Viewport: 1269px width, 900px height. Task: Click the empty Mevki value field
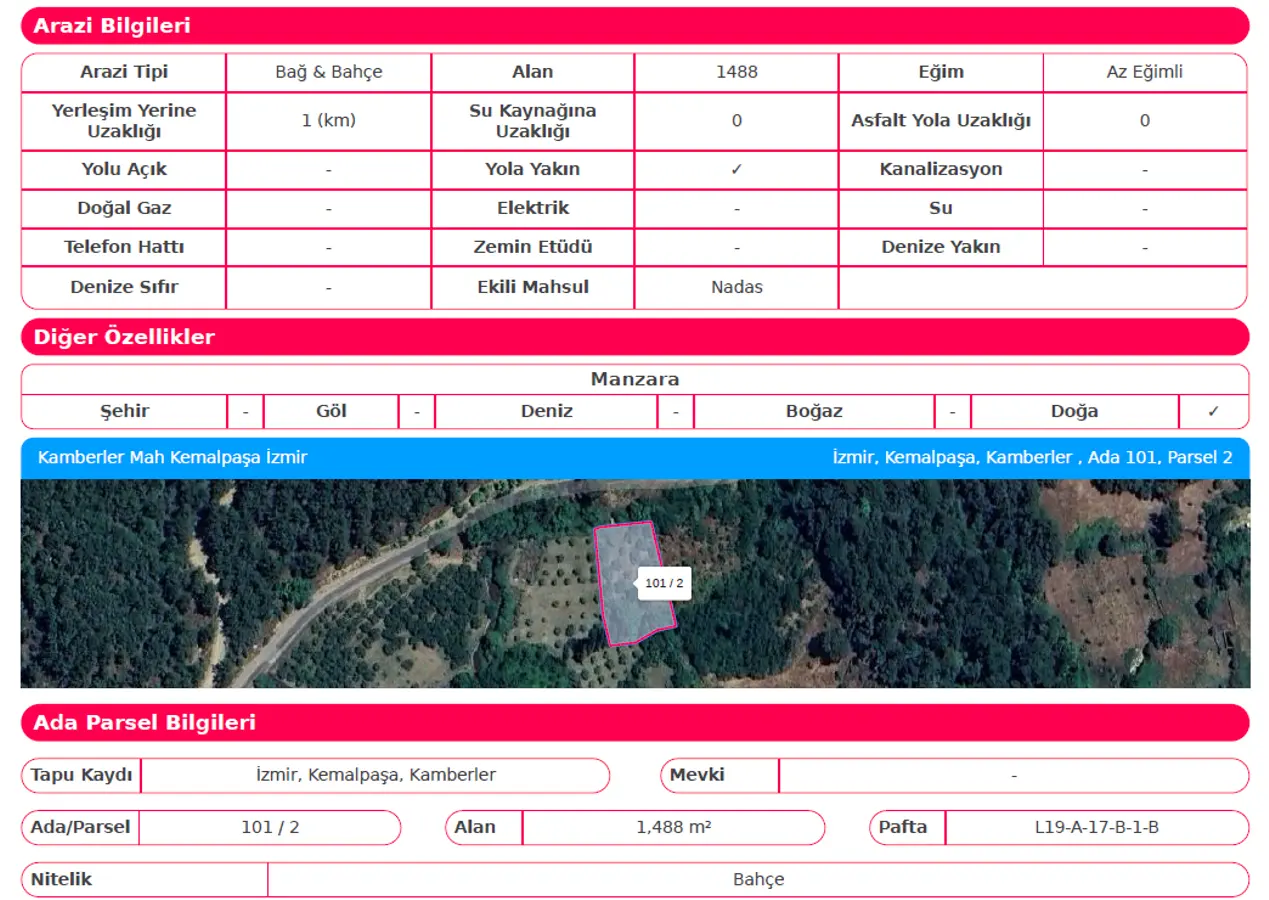[x=1013, y=775]
